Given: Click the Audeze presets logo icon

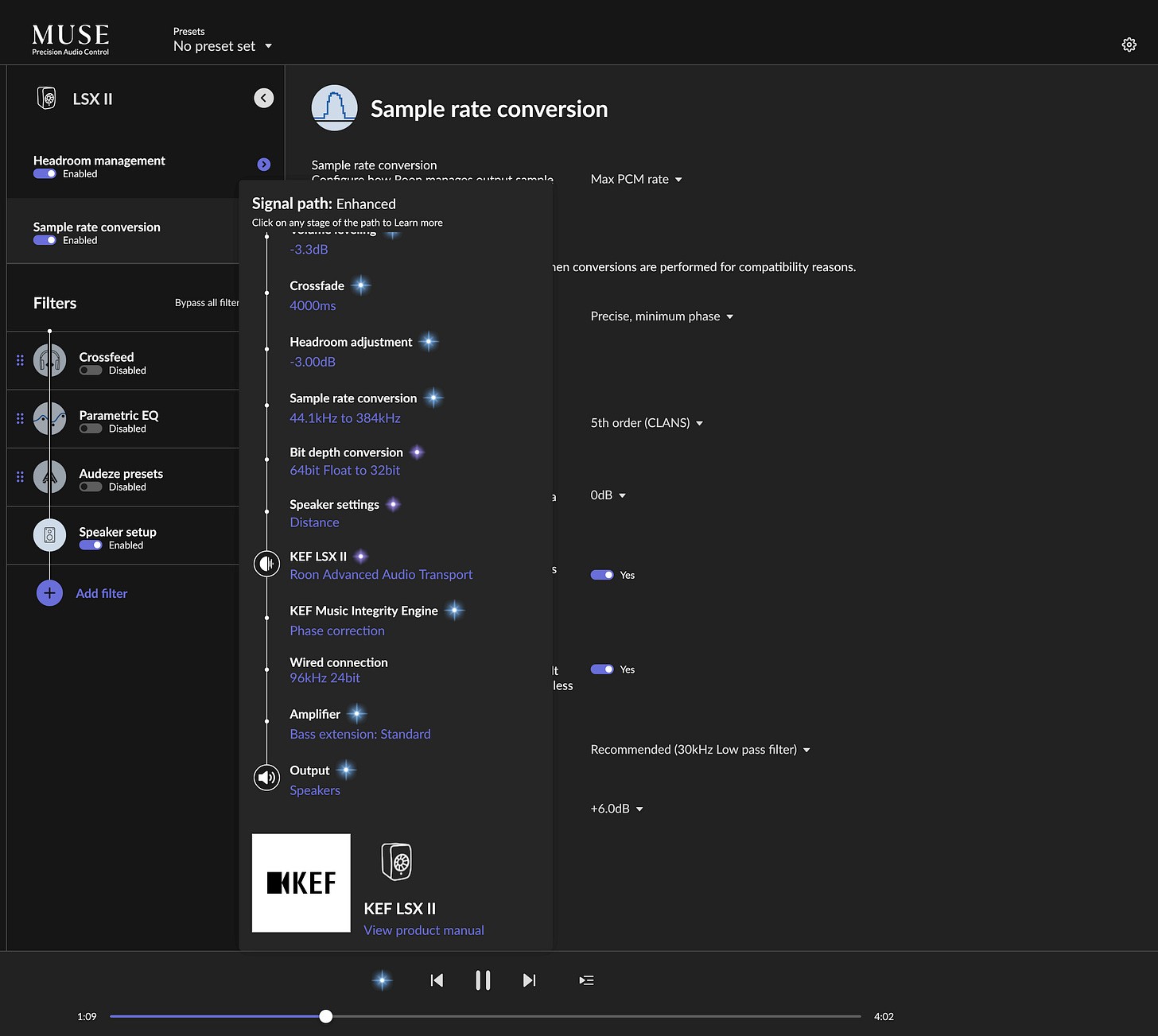Looking at the screenshot, I should pos(49,477).
